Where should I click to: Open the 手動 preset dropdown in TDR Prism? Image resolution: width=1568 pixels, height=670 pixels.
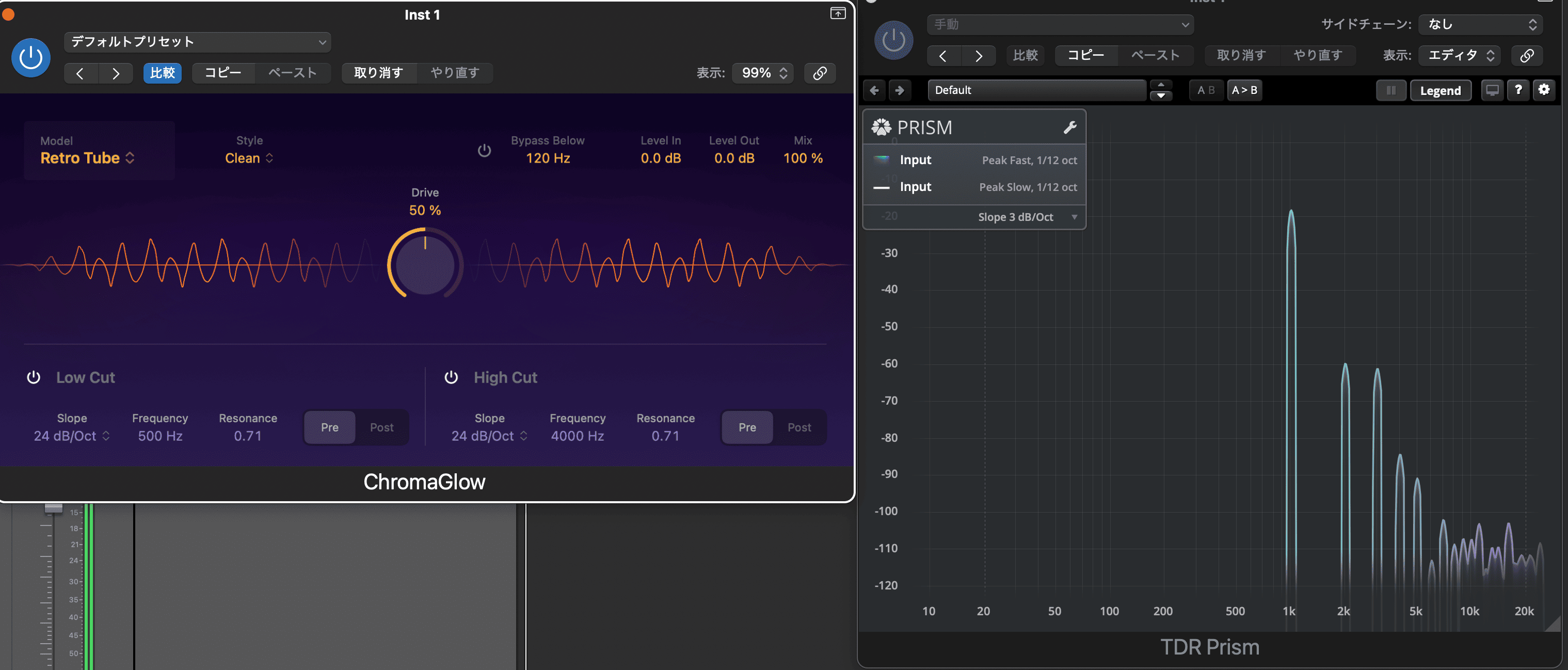(1060, 24)
